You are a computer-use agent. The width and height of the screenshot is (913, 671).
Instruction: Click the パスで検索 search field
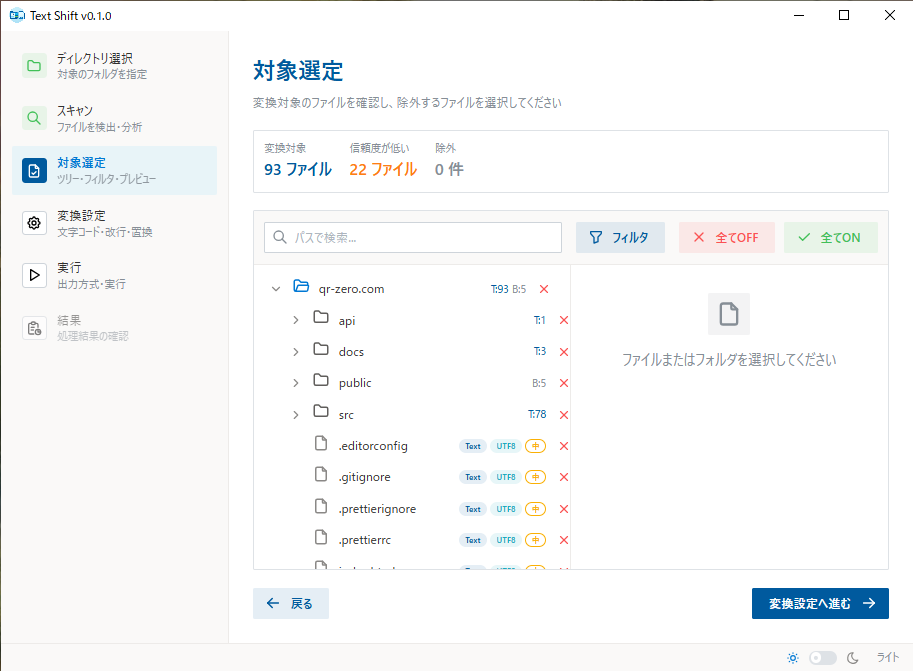tap(413, 237)
